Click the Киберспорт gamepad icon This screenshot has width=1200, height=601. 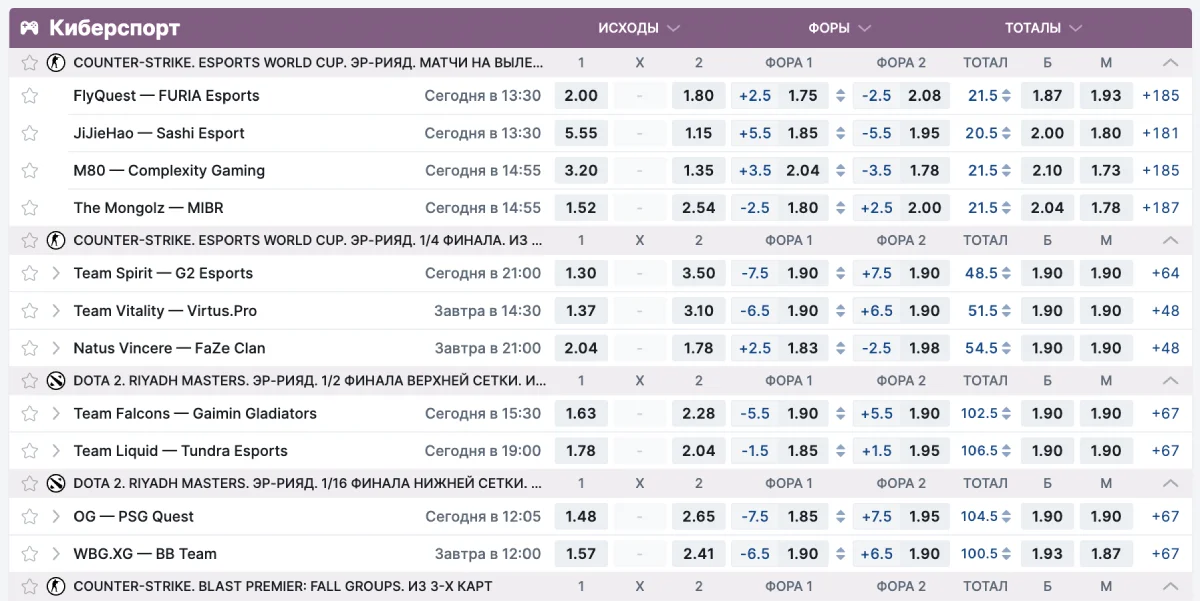point(30,28)
